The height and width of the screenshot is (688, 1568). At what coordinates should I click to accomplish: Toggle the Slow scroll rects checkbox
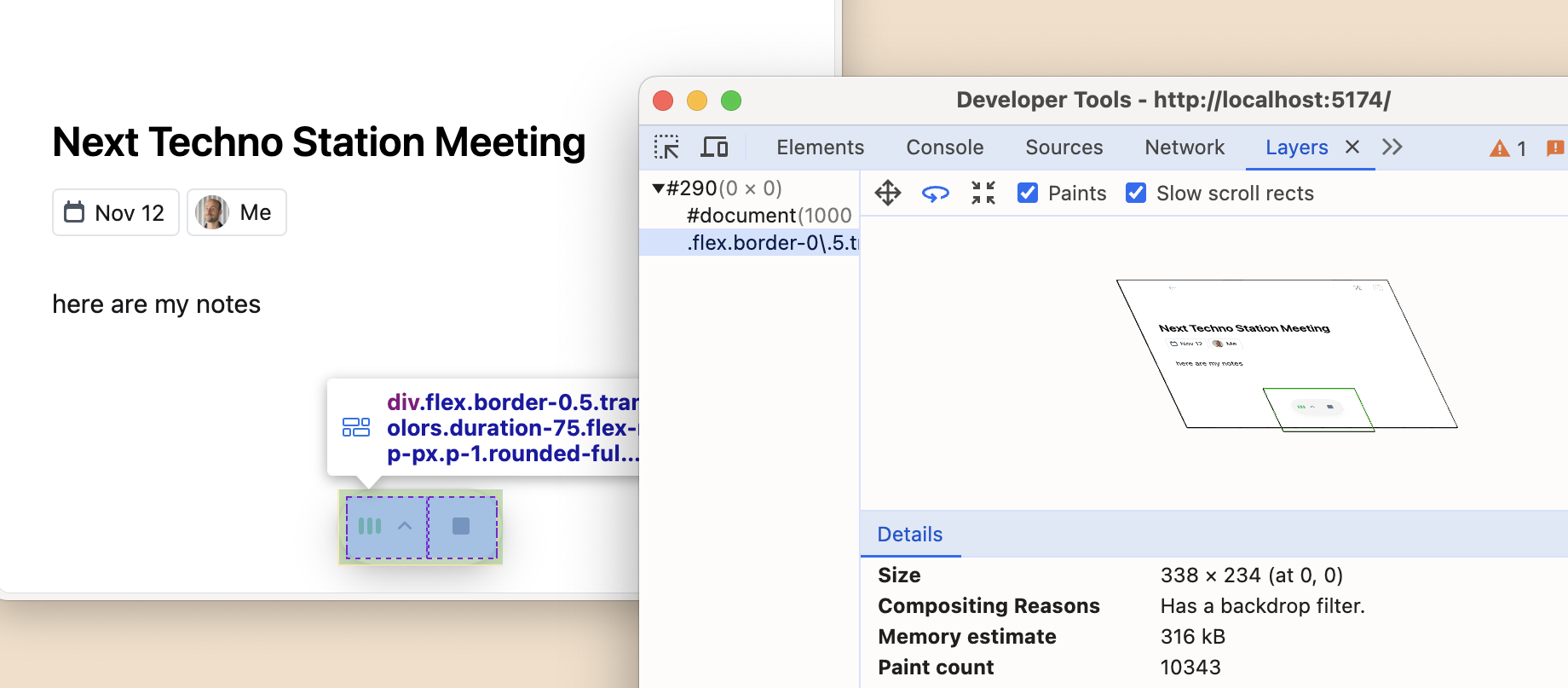[x=1136, y=194]
